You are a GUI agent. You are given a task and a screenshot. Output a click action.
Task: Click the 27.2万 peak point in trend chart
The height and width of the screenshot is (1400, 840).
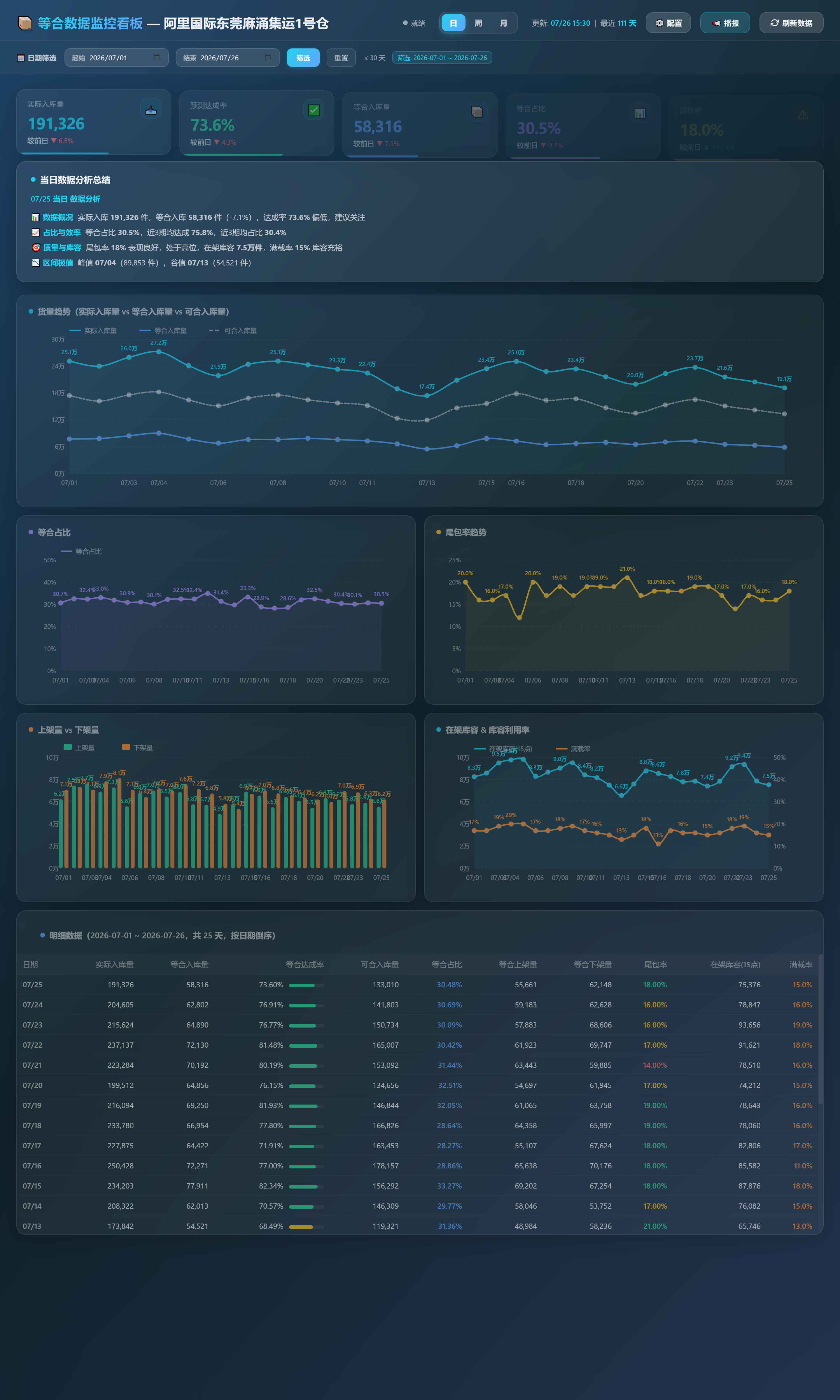(158, 351)
